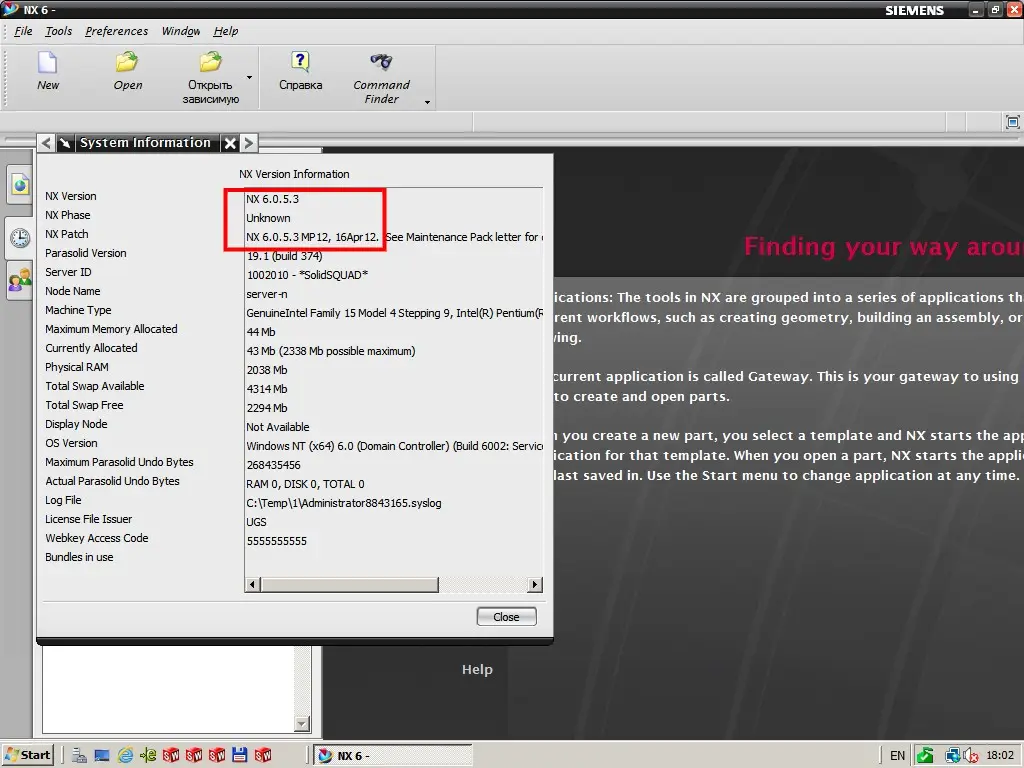Open the Window menu
This screenshot has width=1024, height=768.
[181, 31]
